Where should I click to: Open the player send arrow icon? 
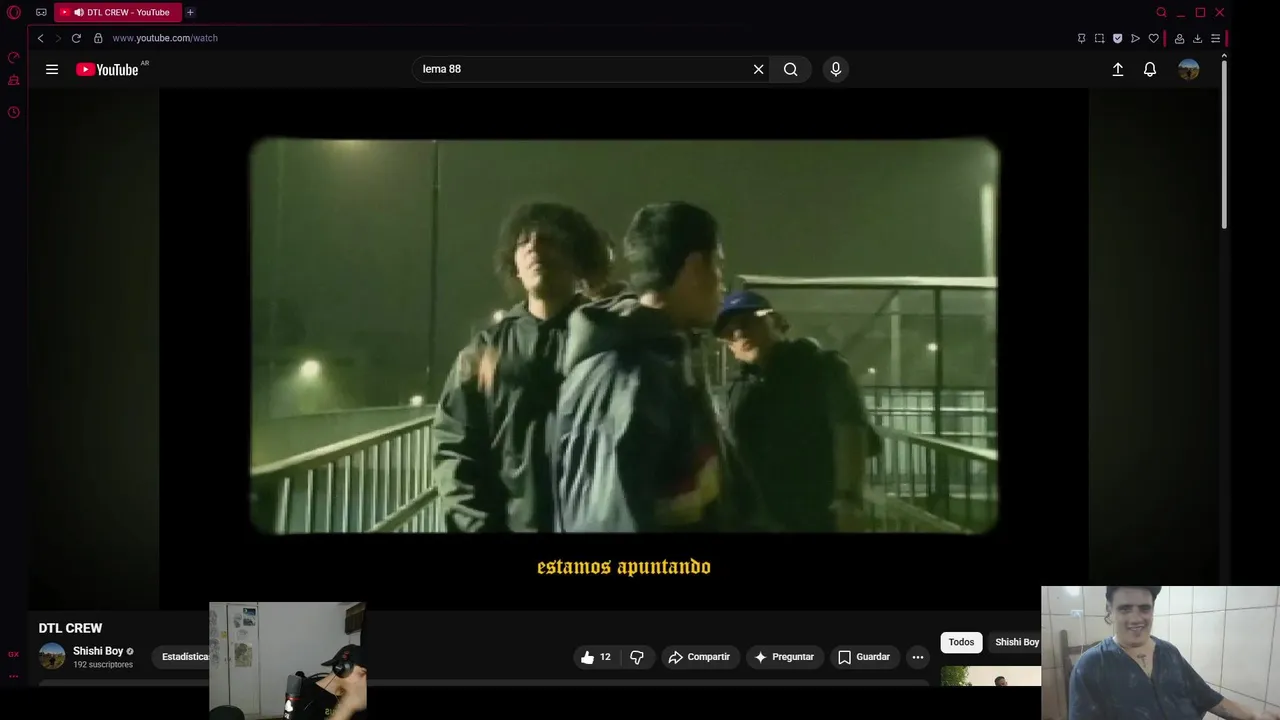click(x=1135, y=38)
